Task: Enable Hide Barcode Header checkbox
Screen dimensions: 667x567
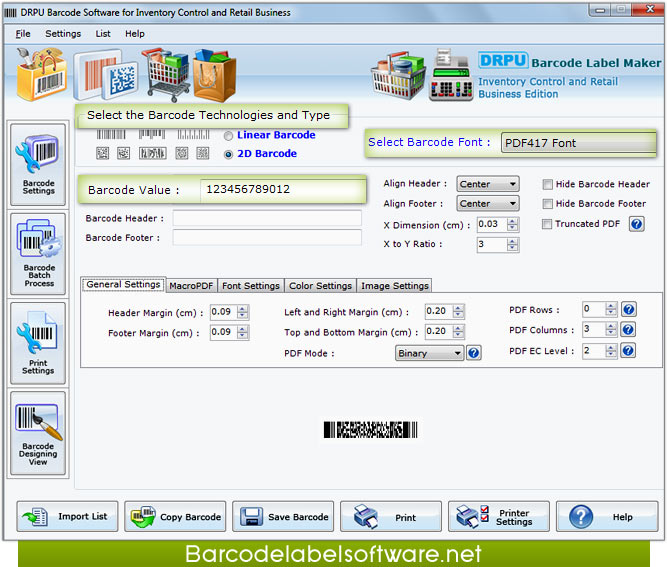Action: point(547,184)
